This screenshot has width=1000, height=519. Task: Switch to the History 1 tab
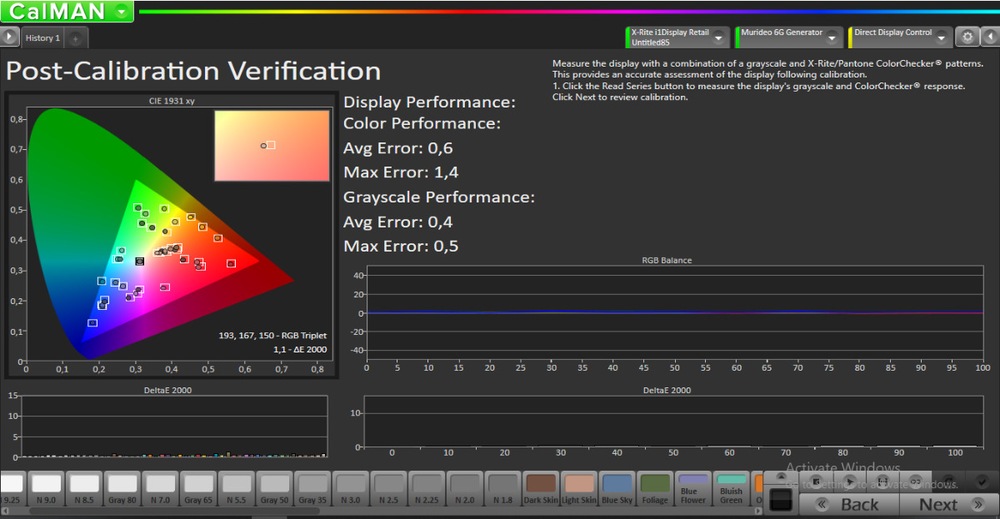pos(42,38)
